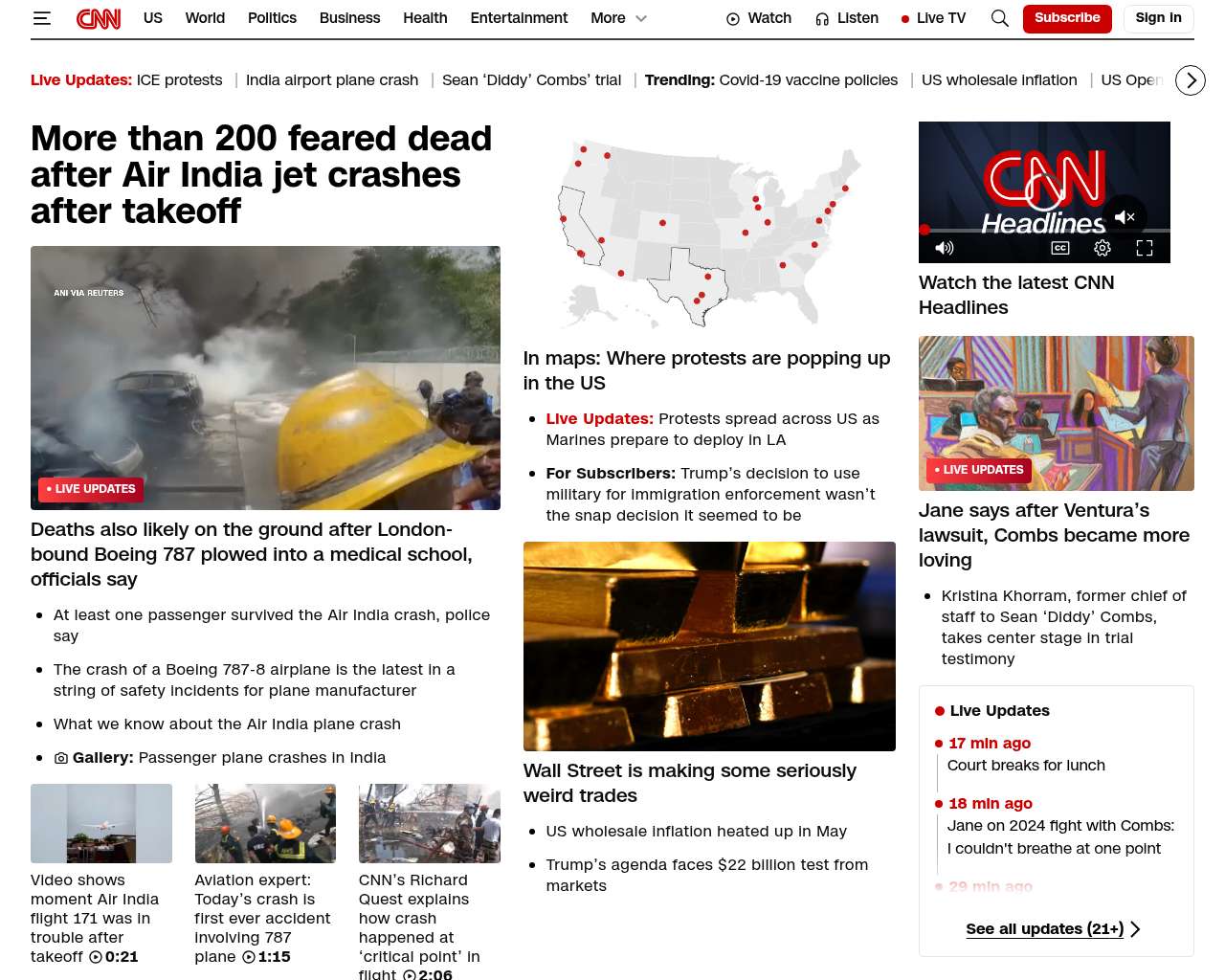Image resolution: width=1225 pixels, height=980 pixels.
Task: Open Live TV from the header
Action: (x=933, y=18)
